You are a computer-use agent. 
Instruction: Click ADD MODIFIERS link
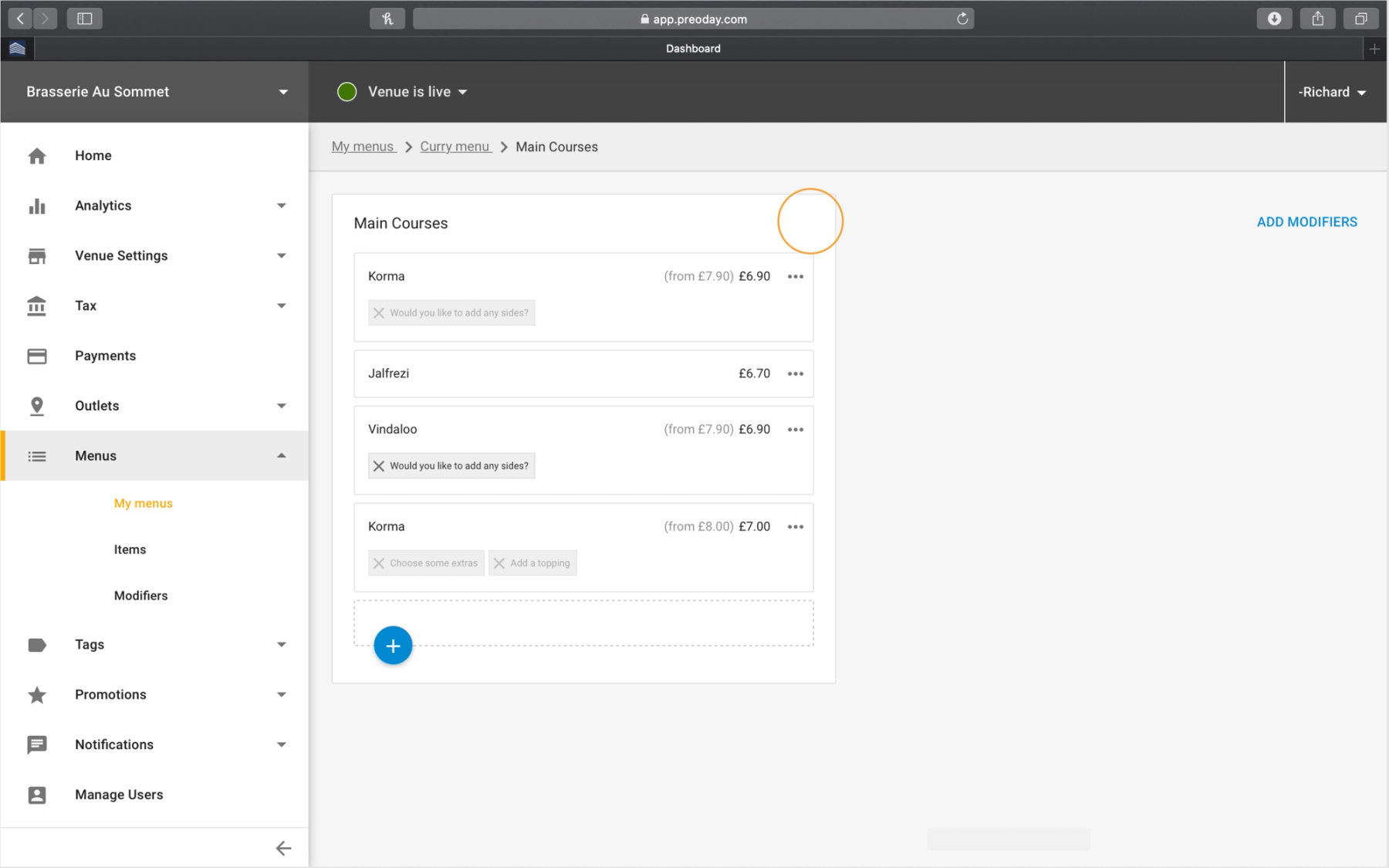click(1306, 222)
